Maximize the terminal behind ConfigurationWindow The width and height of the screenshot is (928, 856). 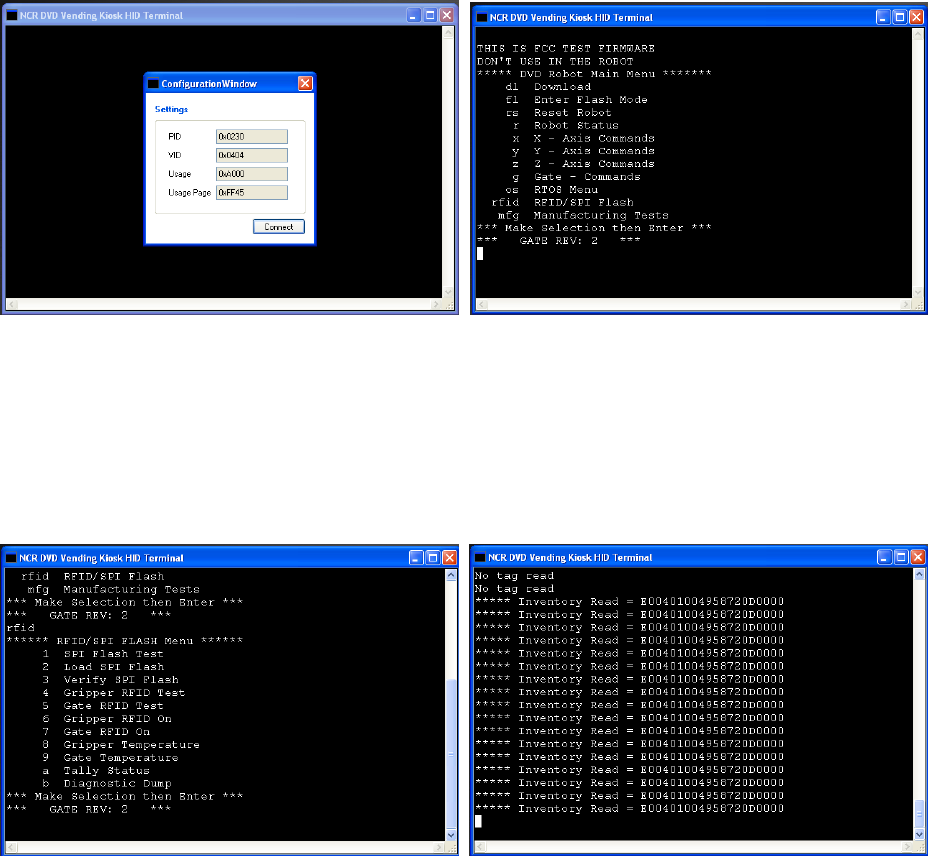tap(430, 15)
